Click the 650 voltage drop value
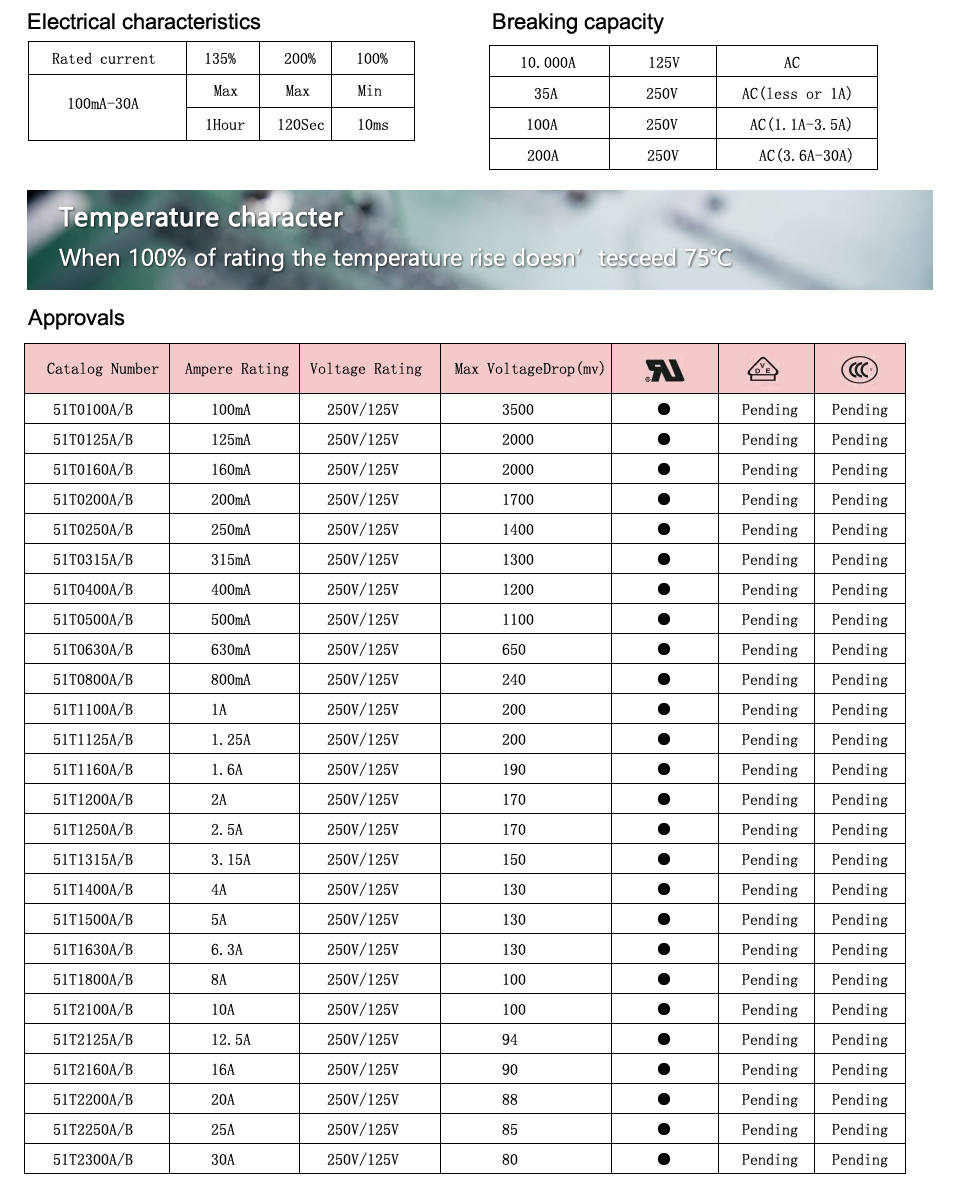The width and height of the screenshot is (960, 1197). 514,650
